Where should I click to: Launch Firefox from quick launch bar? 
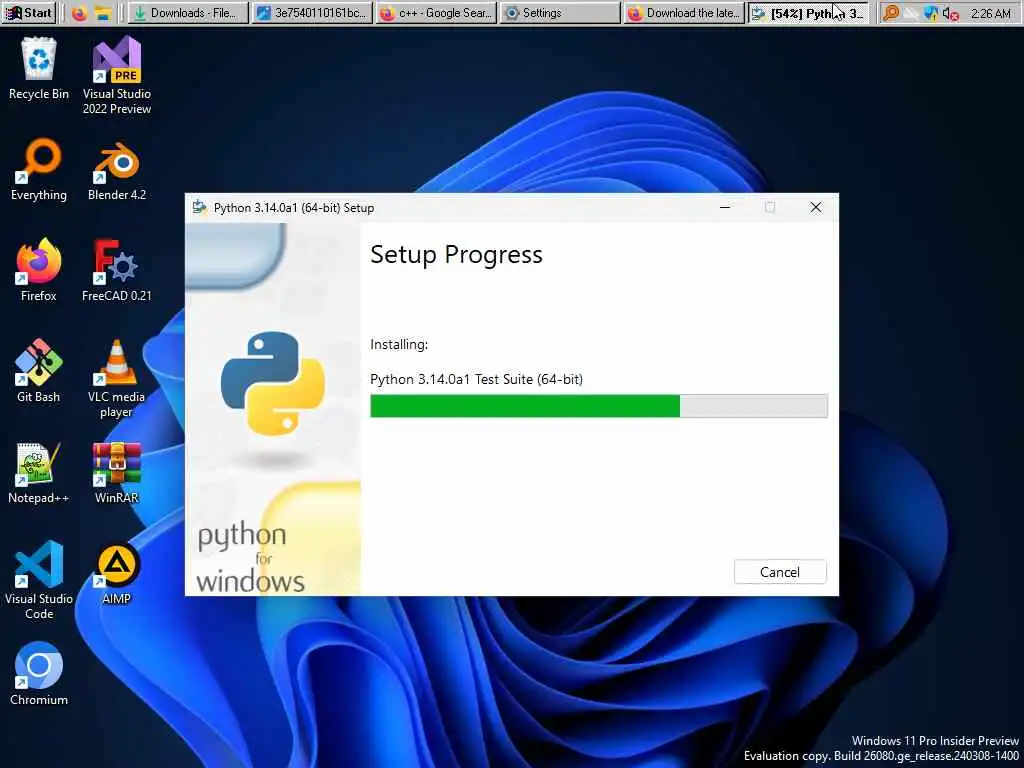[79, 13]
